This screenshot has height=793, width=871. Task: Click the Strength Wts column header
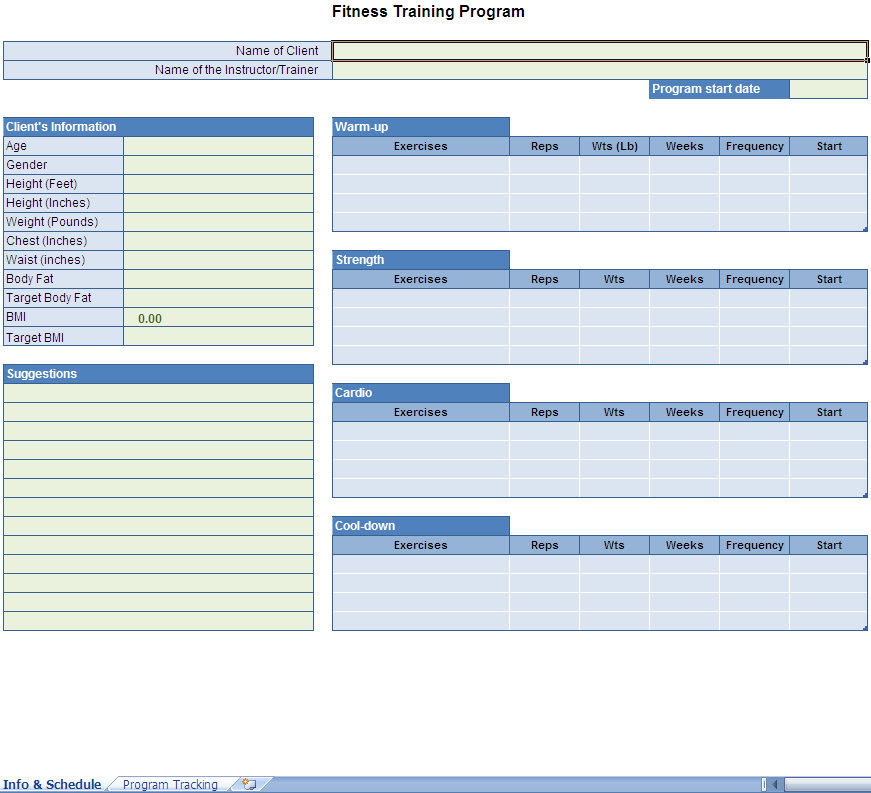coord(614,279)
